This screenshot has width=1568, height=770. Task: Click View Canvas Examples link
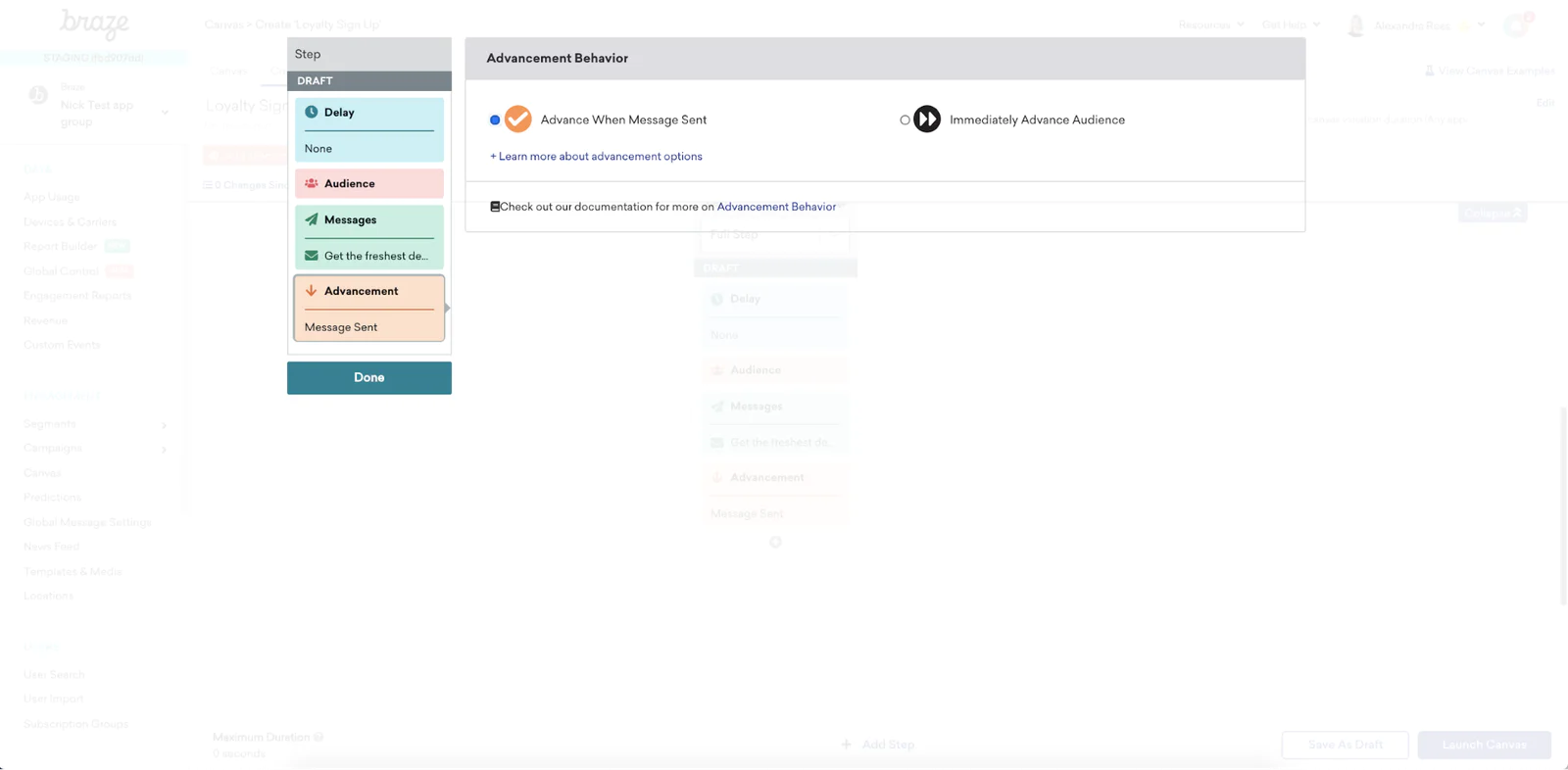[x=1490, y=71]
